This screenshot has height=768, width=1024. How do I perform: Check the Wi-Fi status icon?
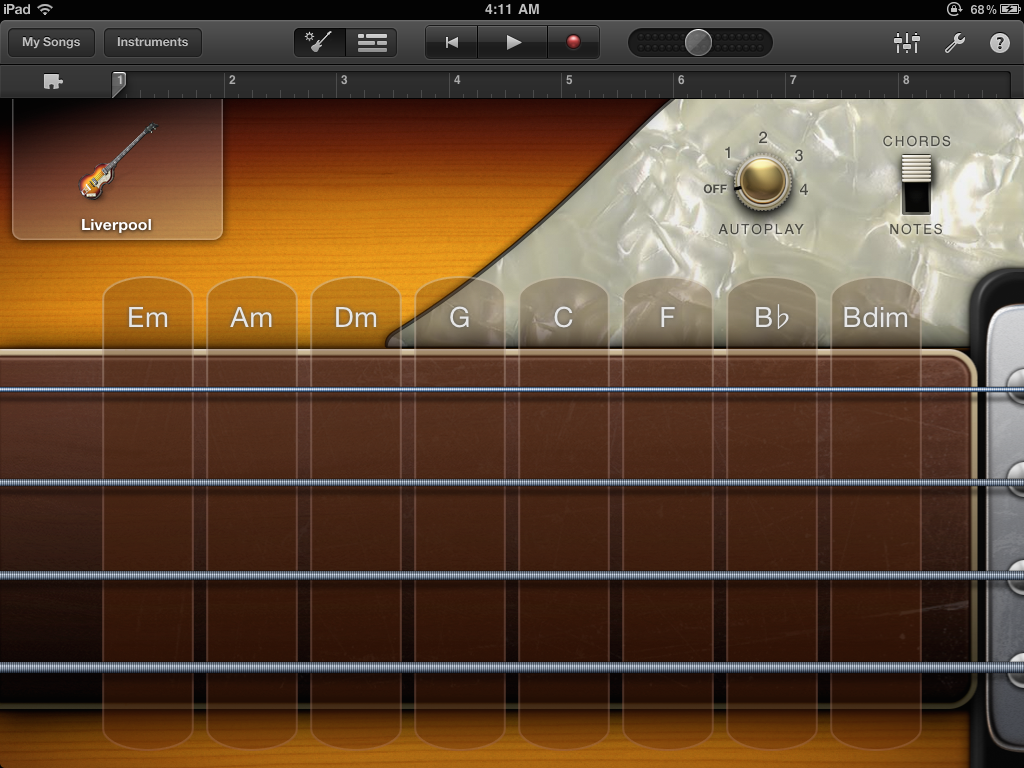(45, 9)
